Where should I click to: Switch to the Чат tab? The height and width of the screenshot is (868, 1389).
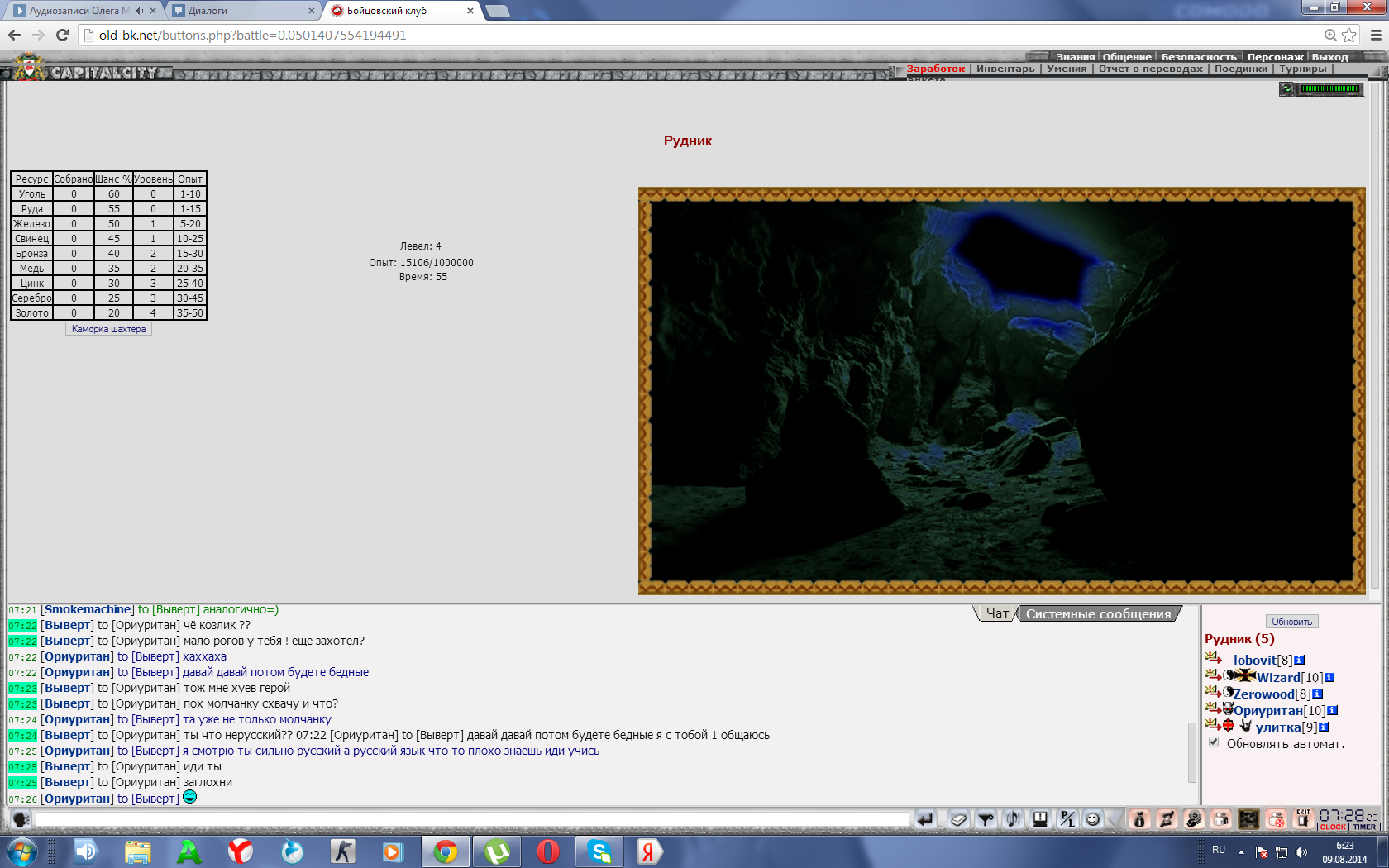(x=997, y=613)
